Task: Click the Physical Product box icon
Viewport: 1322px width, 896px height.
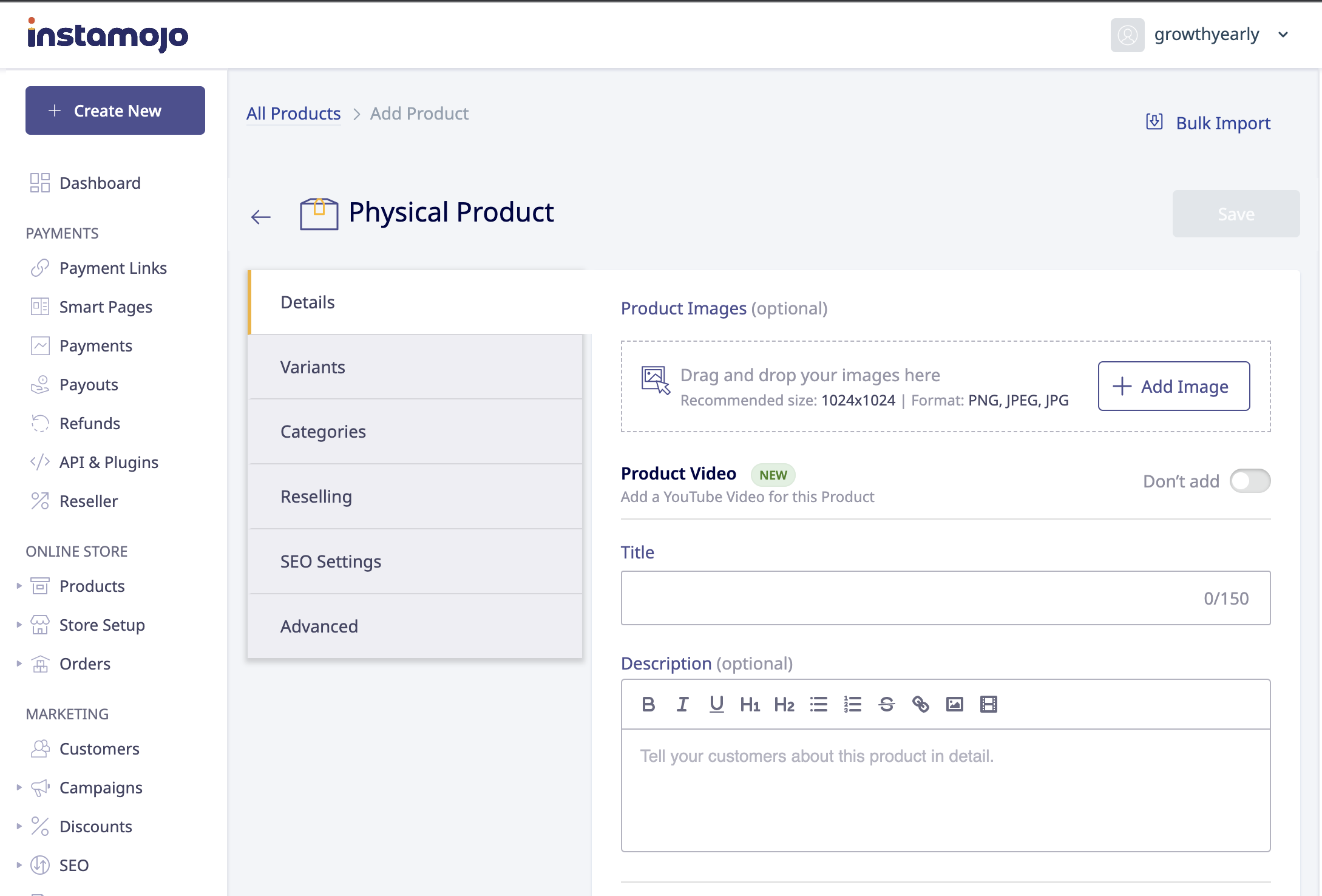Action: pos(319,214)
